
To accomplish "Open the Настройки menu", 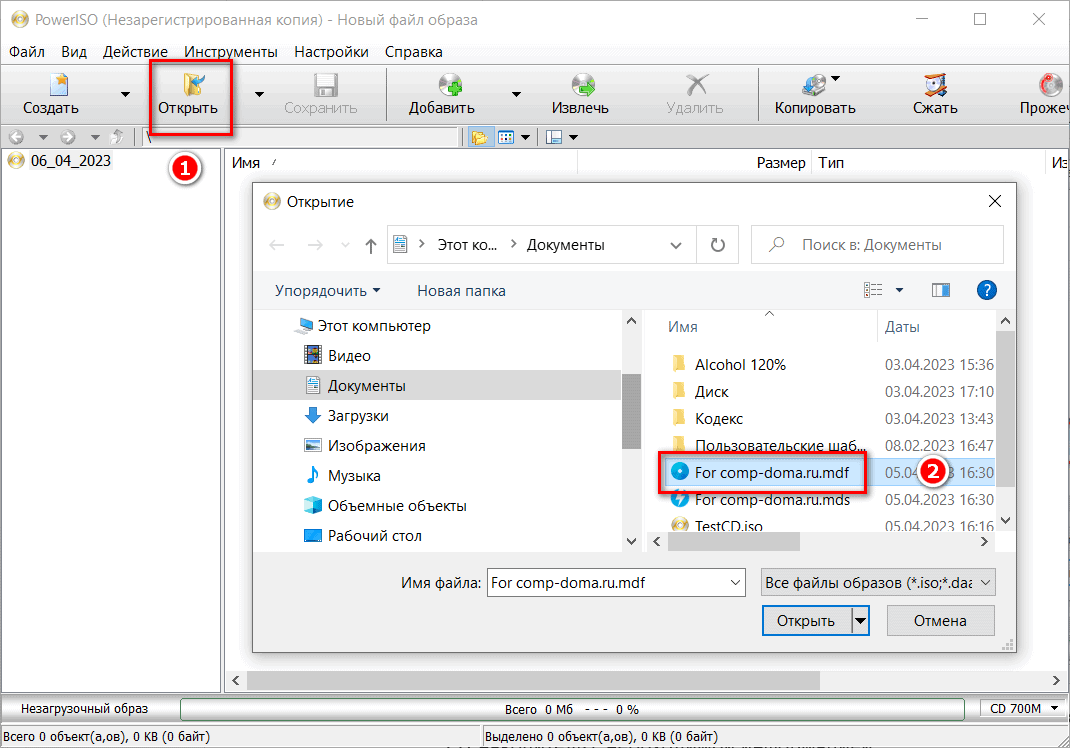I will [331, 52].
